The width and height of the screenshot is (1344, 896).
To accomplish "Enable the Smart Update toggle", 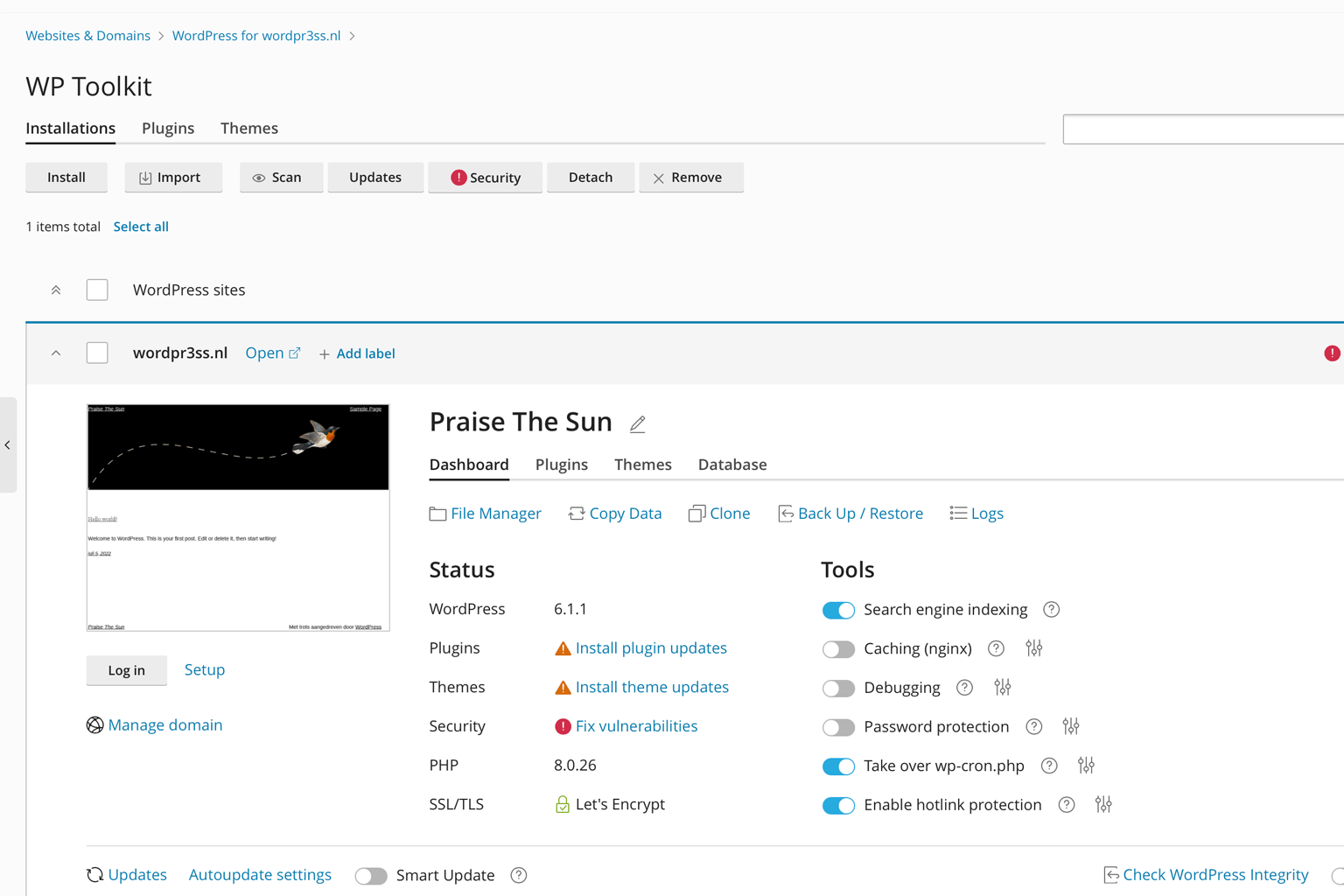I will [371, 875].
